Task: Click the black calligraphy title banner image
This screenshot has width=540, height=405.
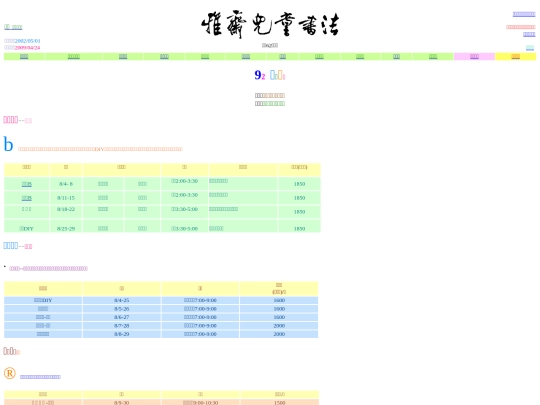Action: pyautogui.click(x=270, y=24)
